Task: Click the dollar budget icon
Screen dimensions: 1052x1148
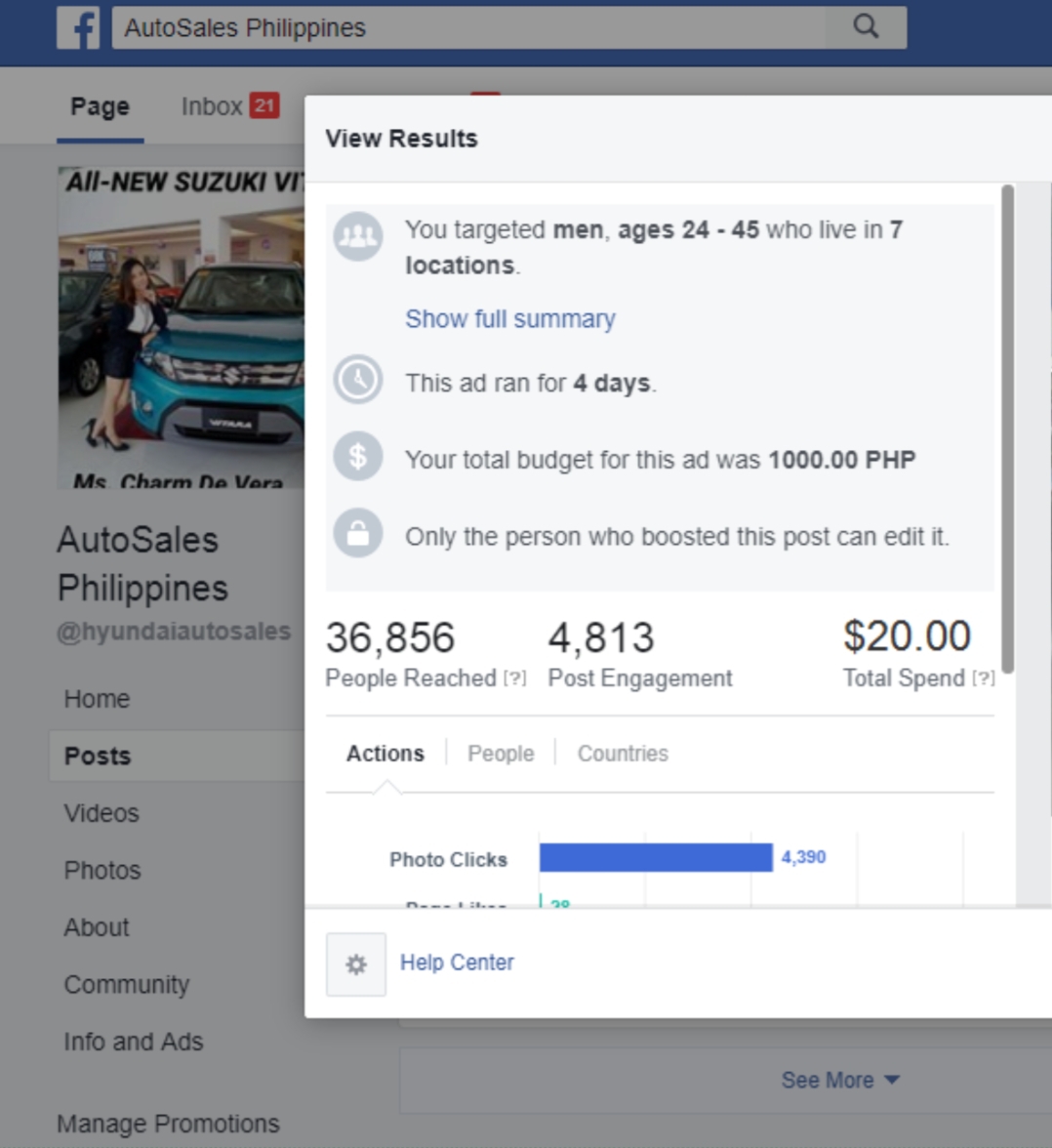Action: tap(357, 456)
